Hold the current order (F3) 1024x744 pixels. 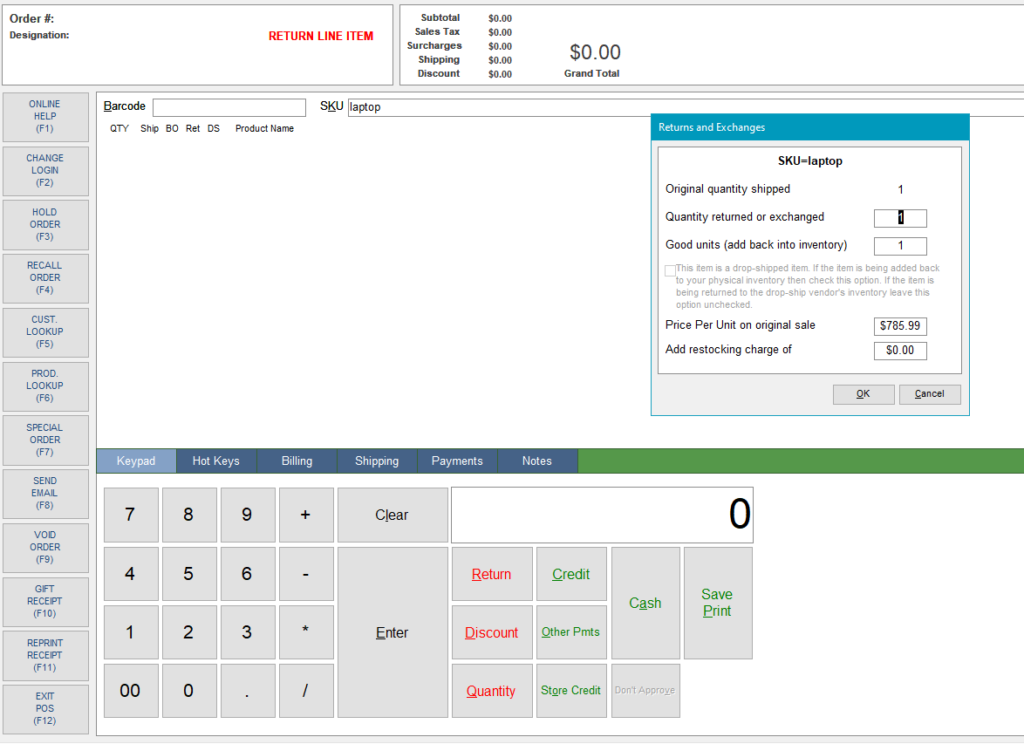45,224
